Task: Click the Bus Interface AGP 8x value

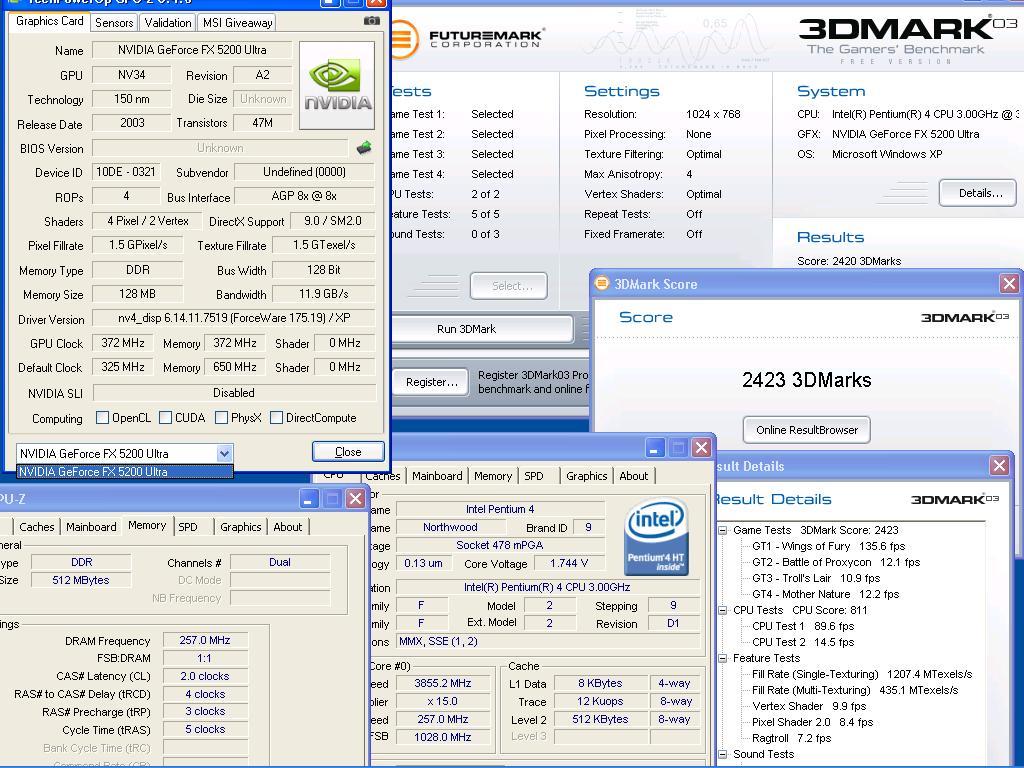Action: click(304, 196)
